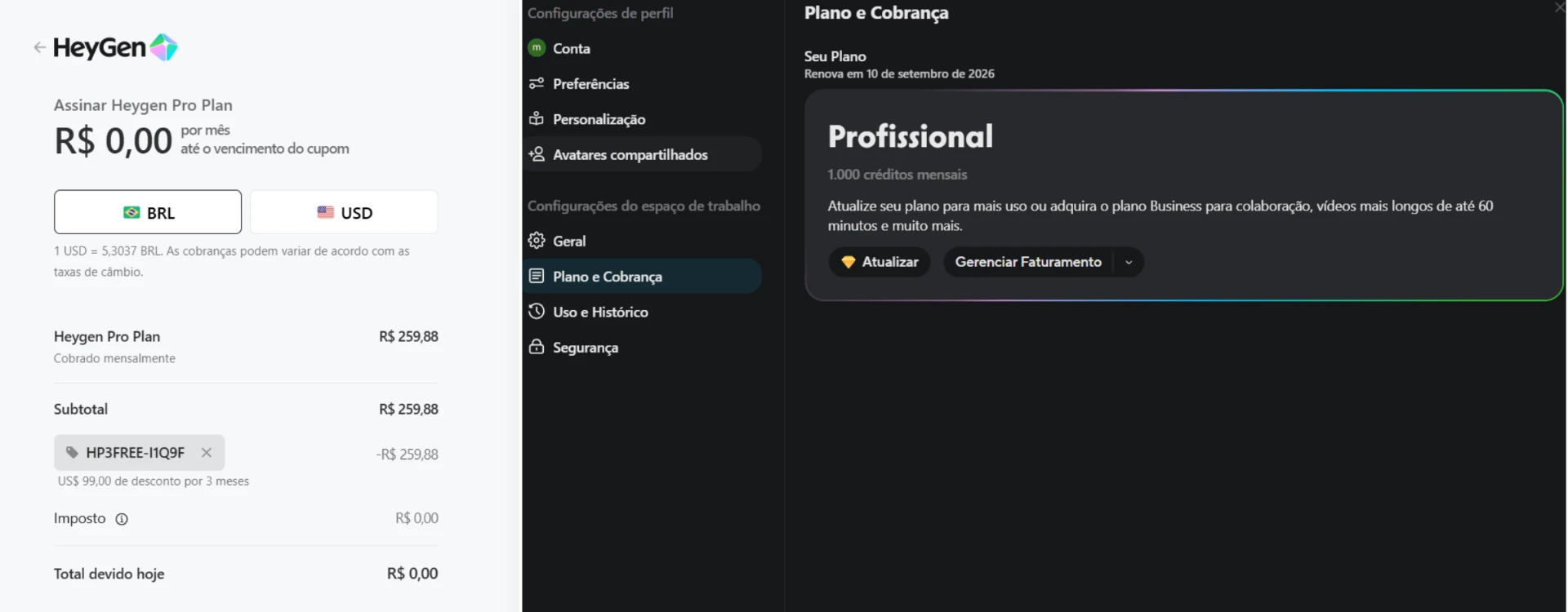The height and width of the screenshot is (612, 1568).
Task: Expand the Gerenciar Faturamento dropdown arrow
Action: (1129, 262)
